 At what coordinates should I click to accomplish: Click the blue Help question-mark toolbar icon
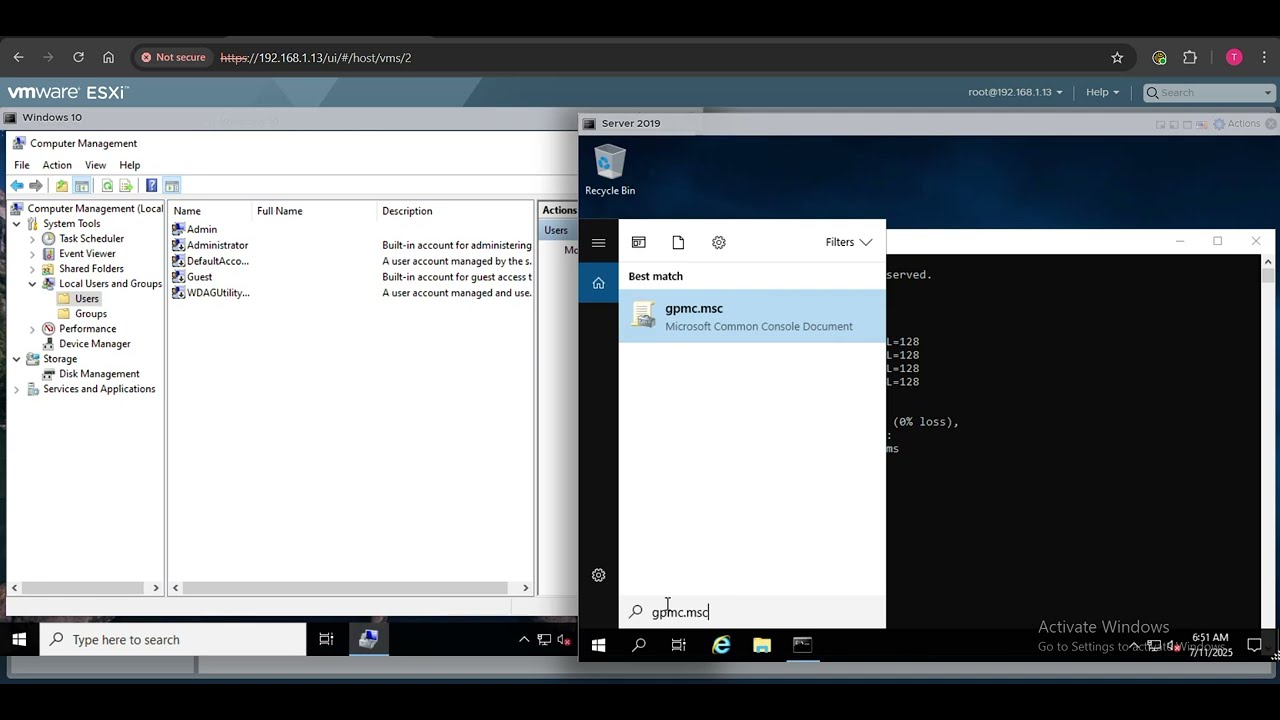(x=151, y=186)
